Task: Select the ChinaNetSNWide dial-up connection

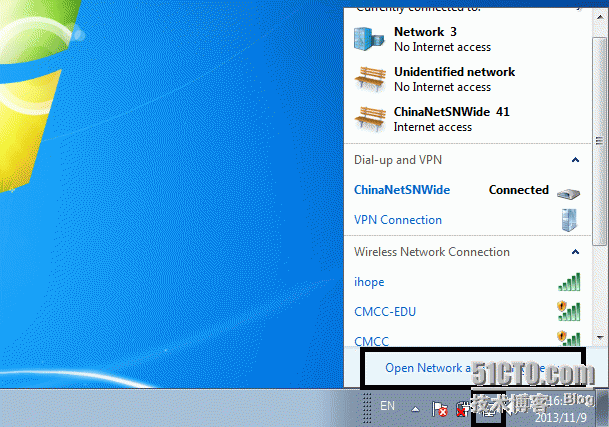Action: point(402,190)
